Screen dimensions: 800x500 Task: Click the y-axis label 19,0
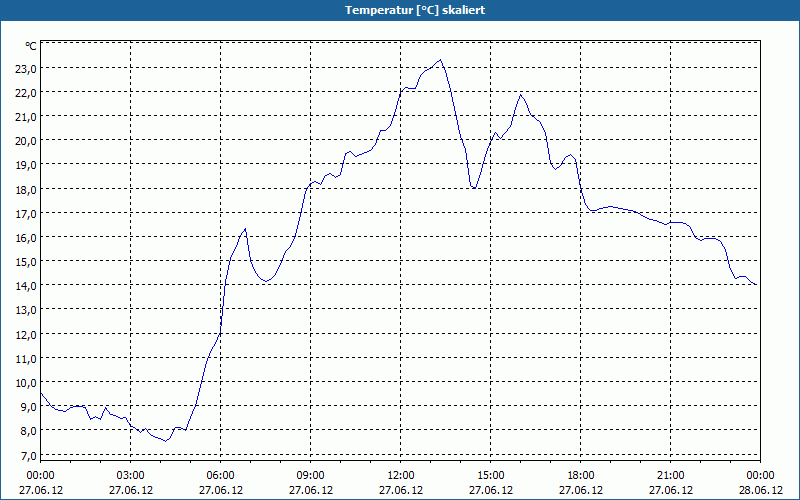tap(26, 165)
